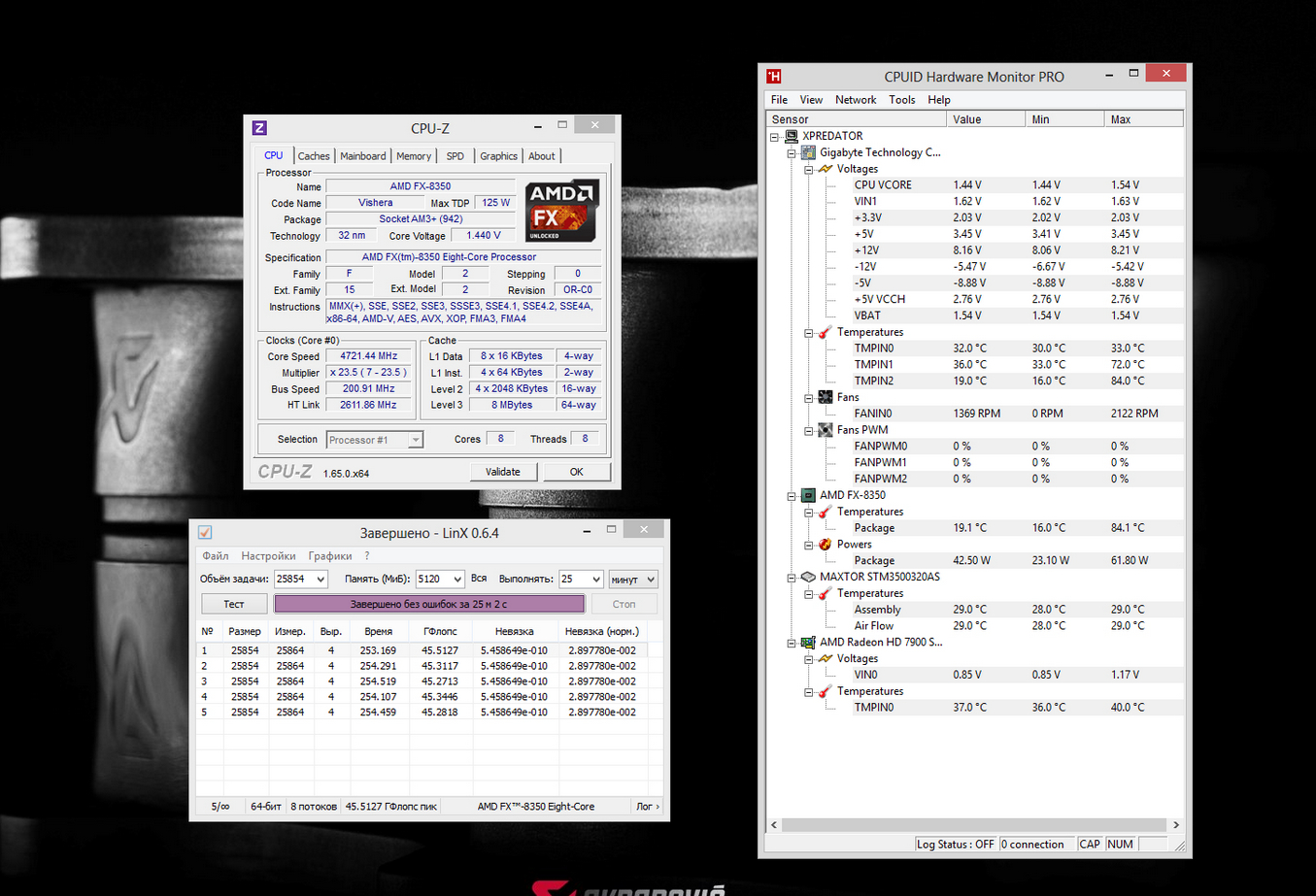Switch to the Memory tab in CPU-Z
The height and width of the screenshot is (896, 1316).
pyautogui.click(x=414, y=156)
